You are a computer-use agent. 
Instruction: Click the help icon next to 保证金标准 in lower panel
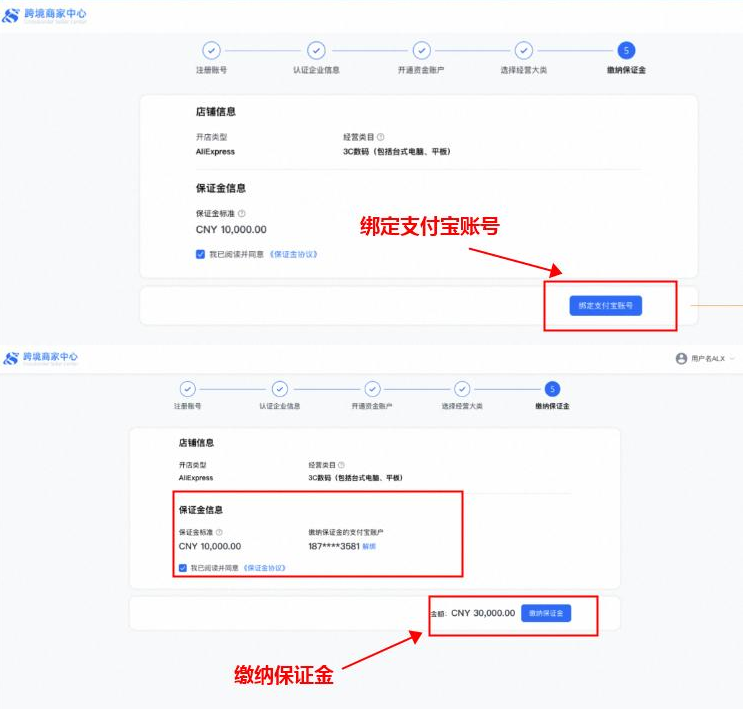[x=219, y=532]
